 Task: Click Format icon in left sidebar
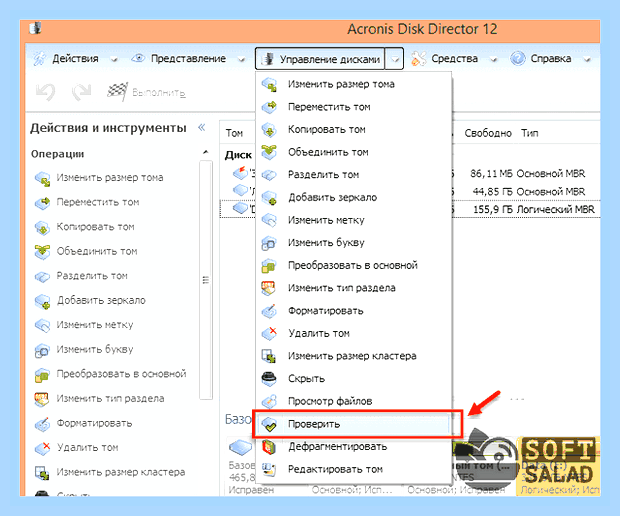point(42,423)
